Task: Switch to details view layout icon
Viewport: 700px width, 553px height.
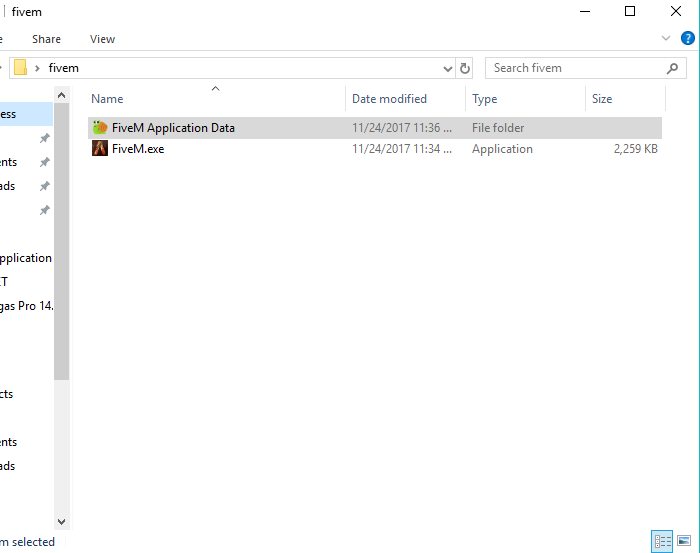Action: [662, 541]
